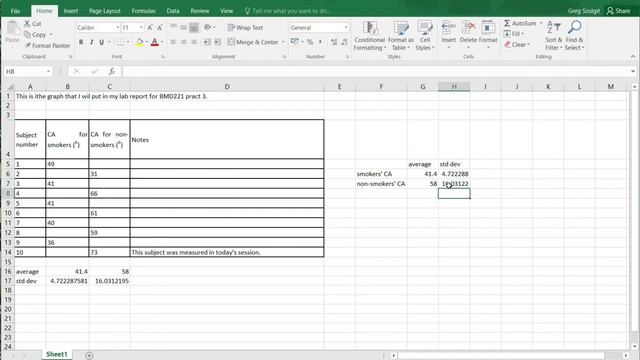Toggle Bold formatting

click(x=81, y=42)
